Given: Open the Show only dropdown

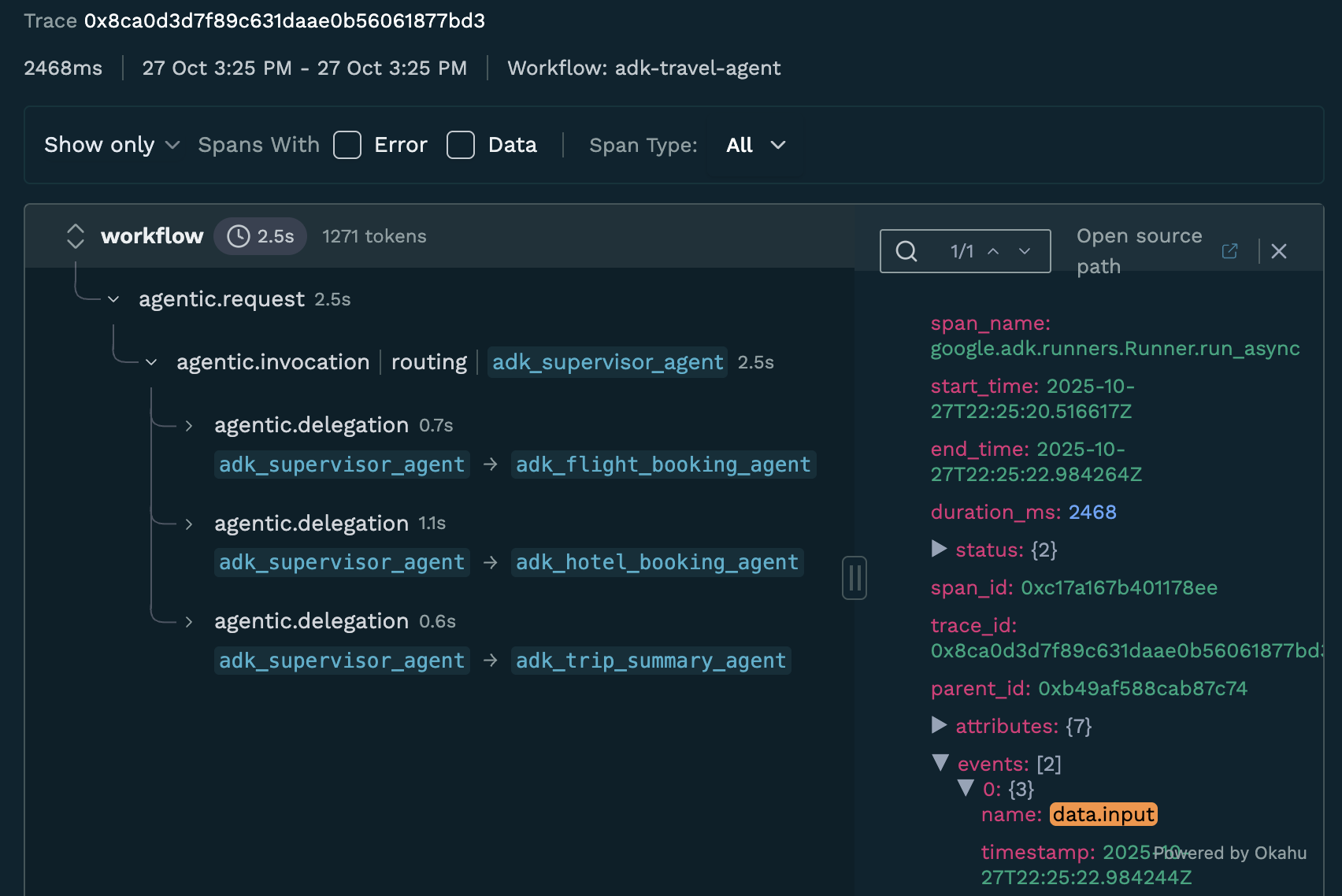Looking at the screenshot, I should pos(111,145).
